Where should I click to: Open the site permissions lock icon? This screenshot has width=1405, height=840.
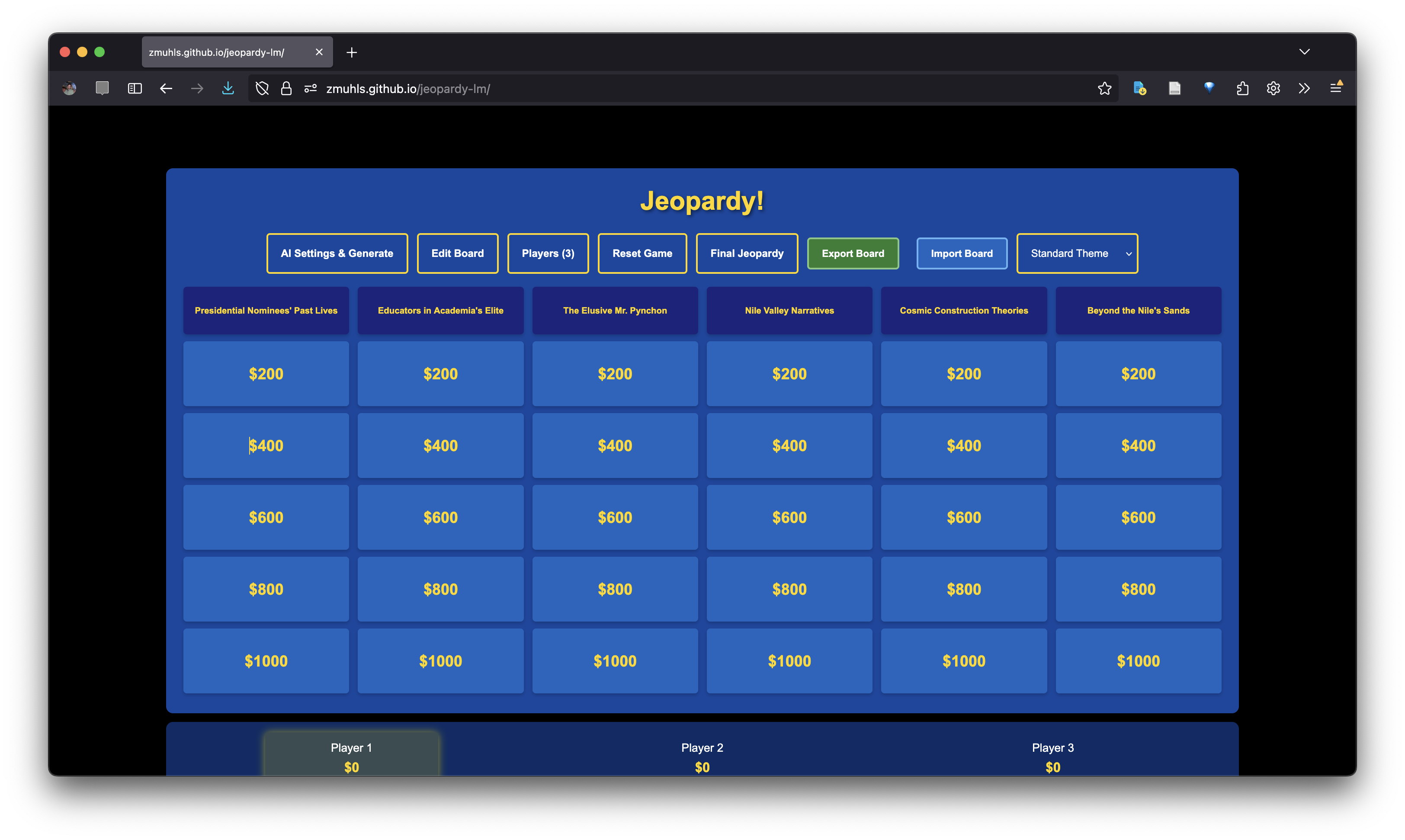coord(286,88)
